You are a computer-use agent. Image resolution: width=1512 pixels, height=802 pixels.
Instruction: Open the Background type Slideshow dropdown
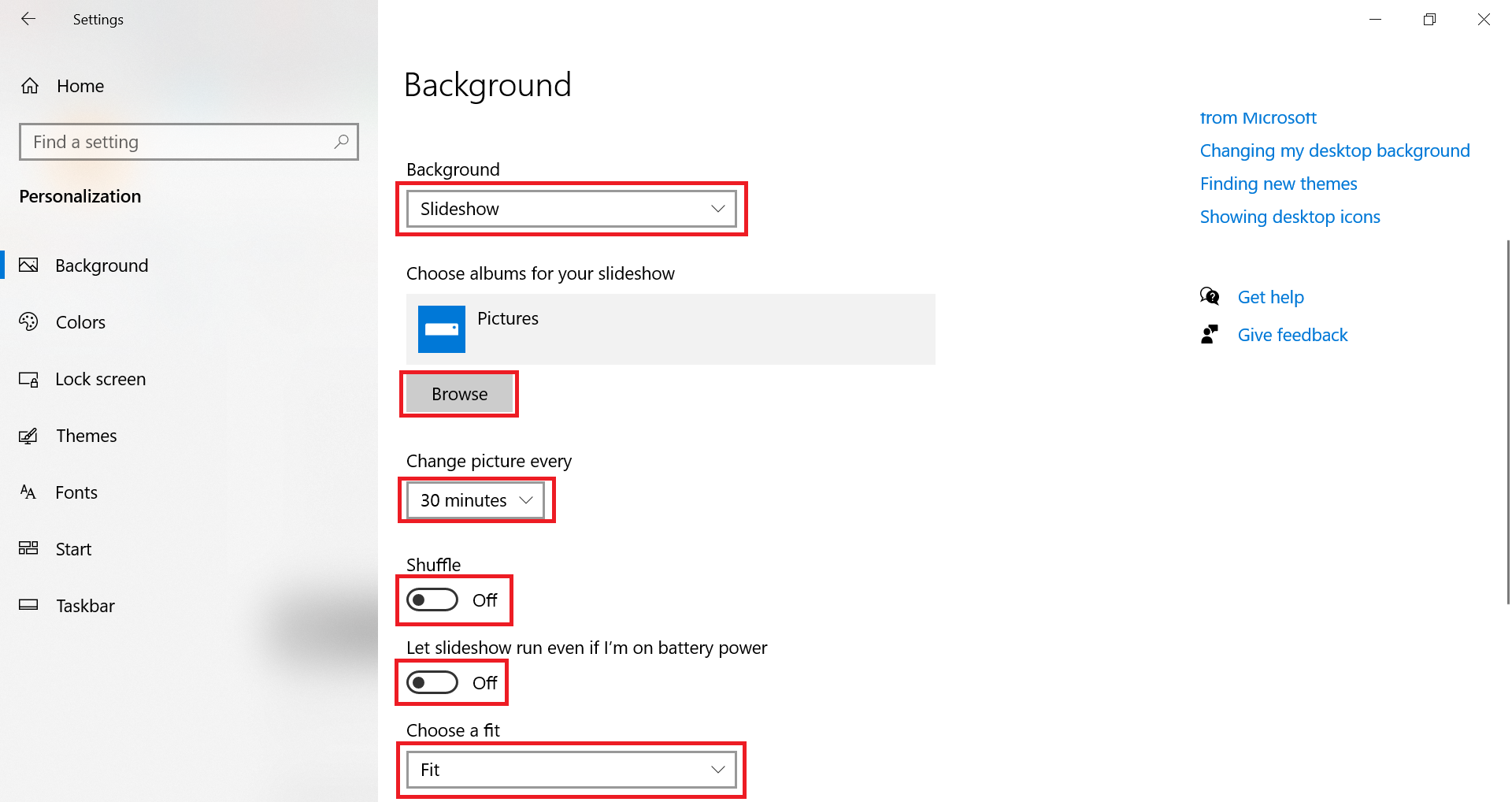(x=572, y=209)
